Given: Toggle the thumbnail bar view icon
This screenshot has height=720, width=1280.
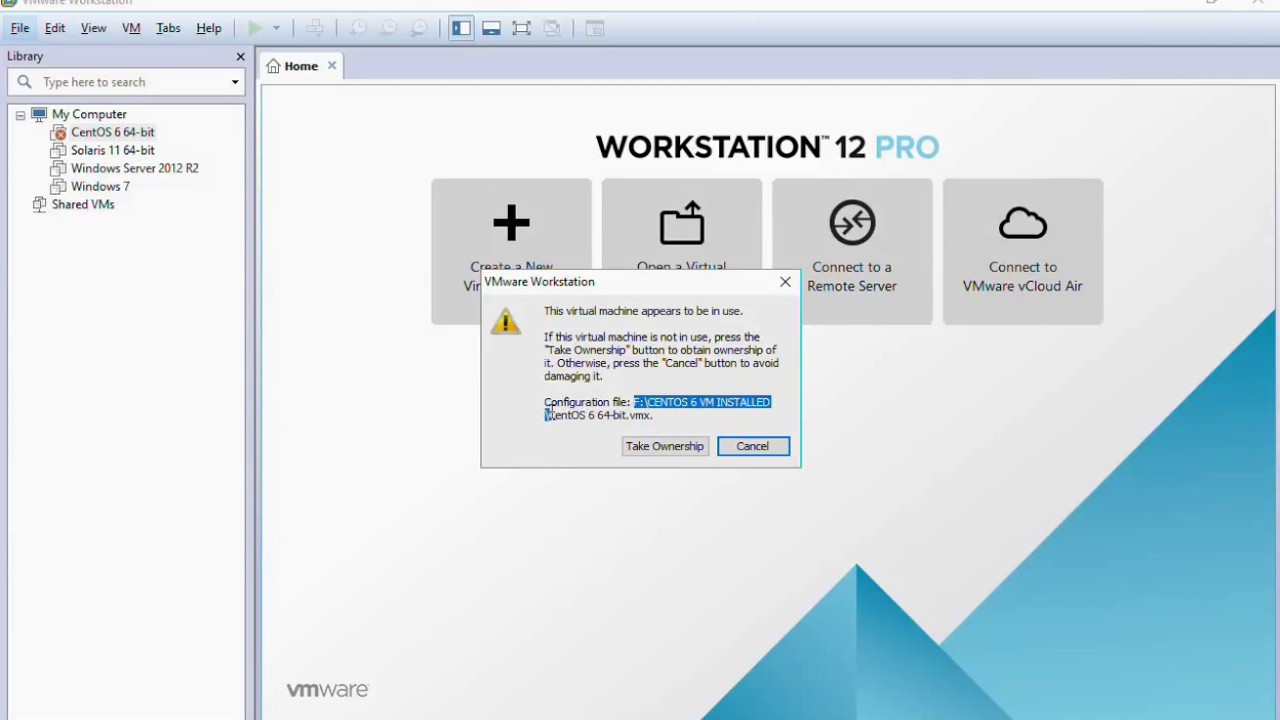Looking at the screenshot, I should [491, 28].
